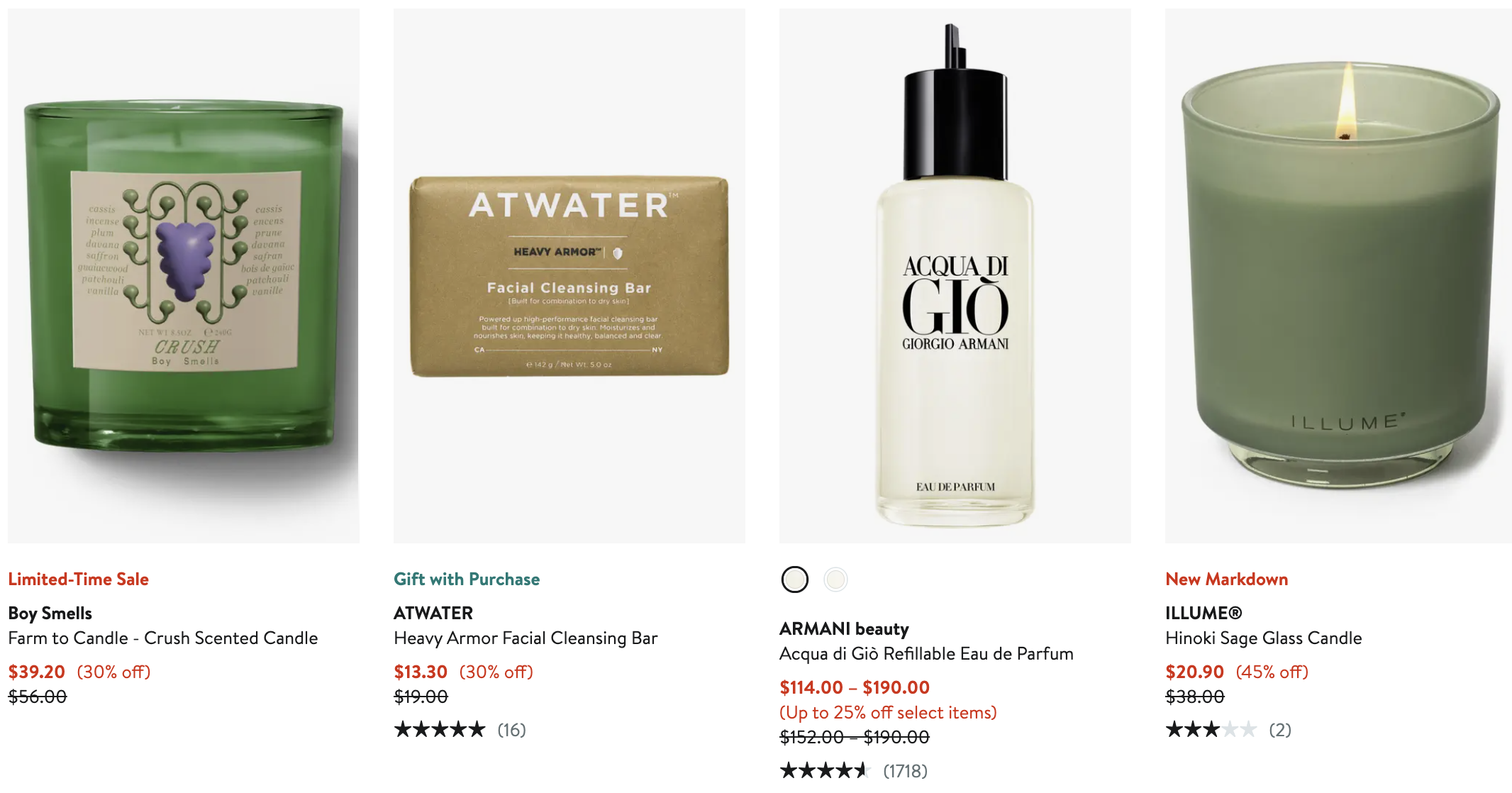
Task: Select the second Armani color swatch
Action: pyautogui.click(x=835, y=579)
